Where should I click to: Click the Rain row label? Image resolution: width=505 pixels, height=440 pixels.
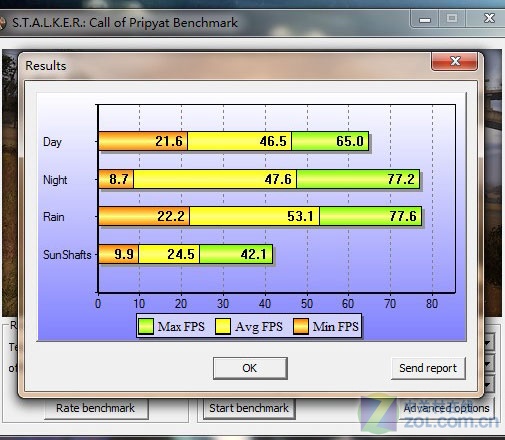click(54, 217)
